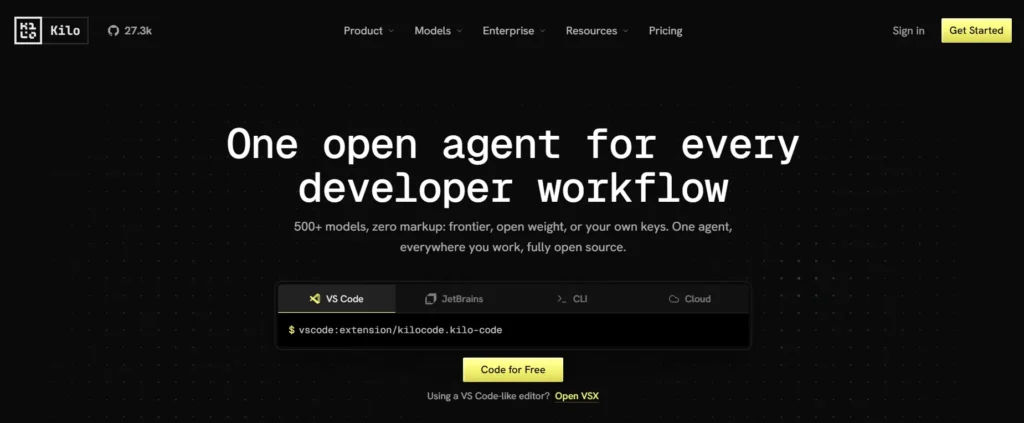This screenshot has height=423, width=1024.
Task: Click the Cloud tab icon
Action: point(674,299)
